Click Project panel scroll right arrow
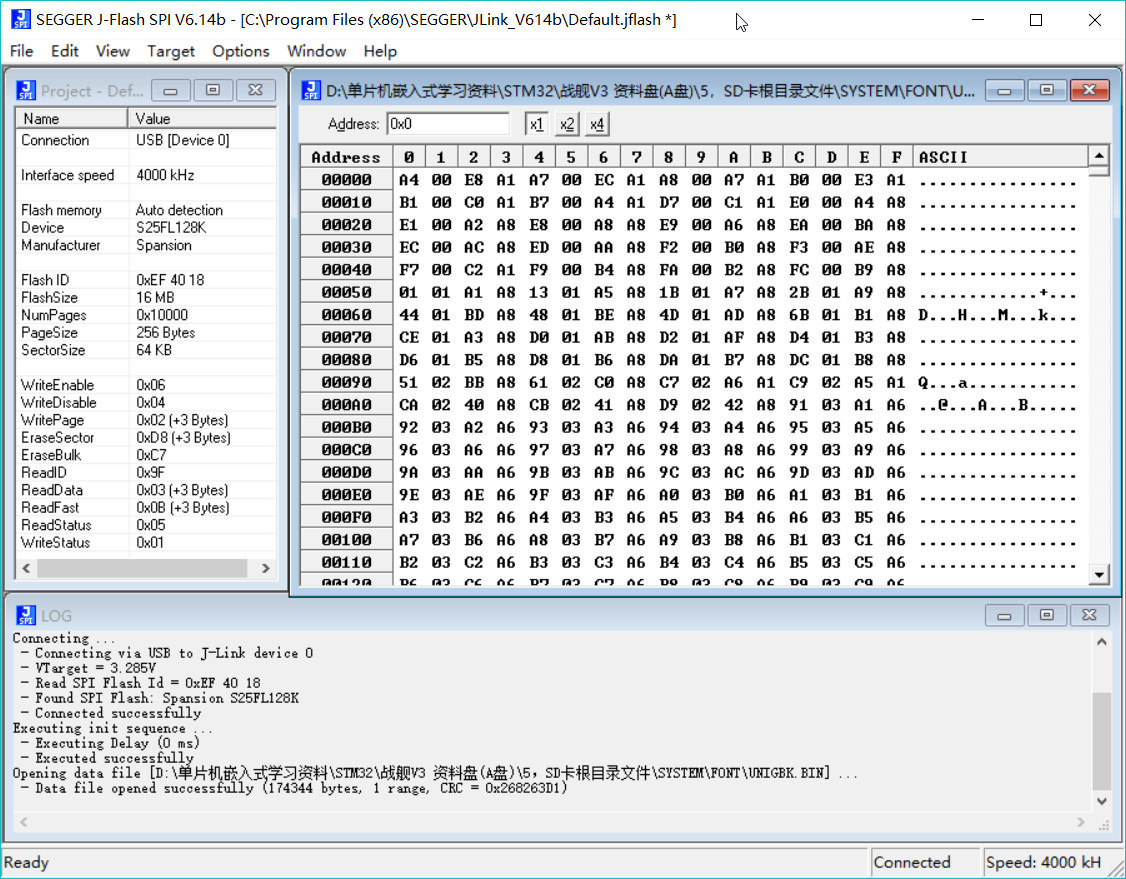The height and width of the screenshot is (879, 1126). [266, 568]
